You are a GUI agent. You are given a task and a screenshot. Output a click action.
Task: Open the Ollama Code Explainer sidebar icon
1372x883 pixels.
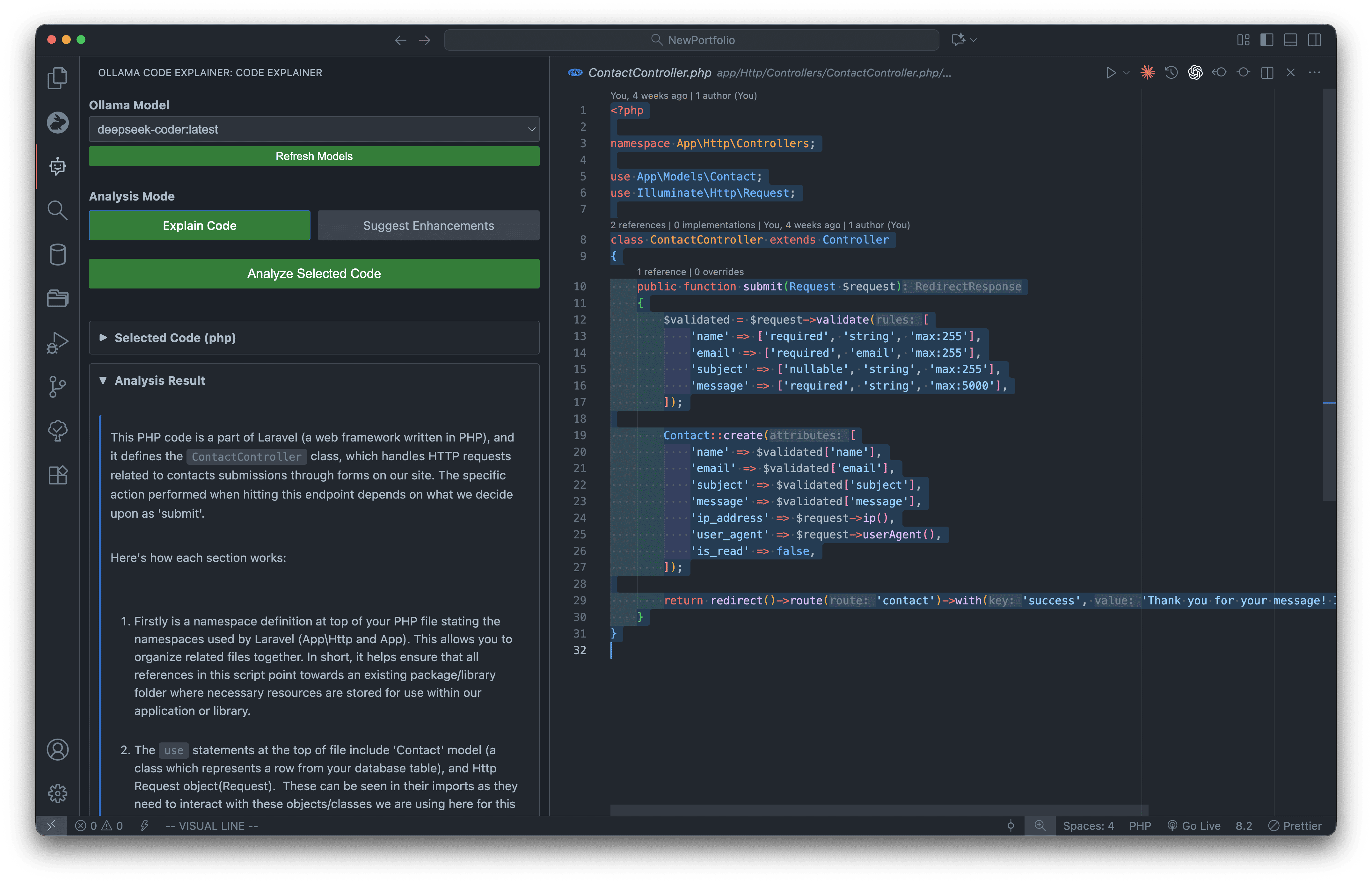[57, 166]
